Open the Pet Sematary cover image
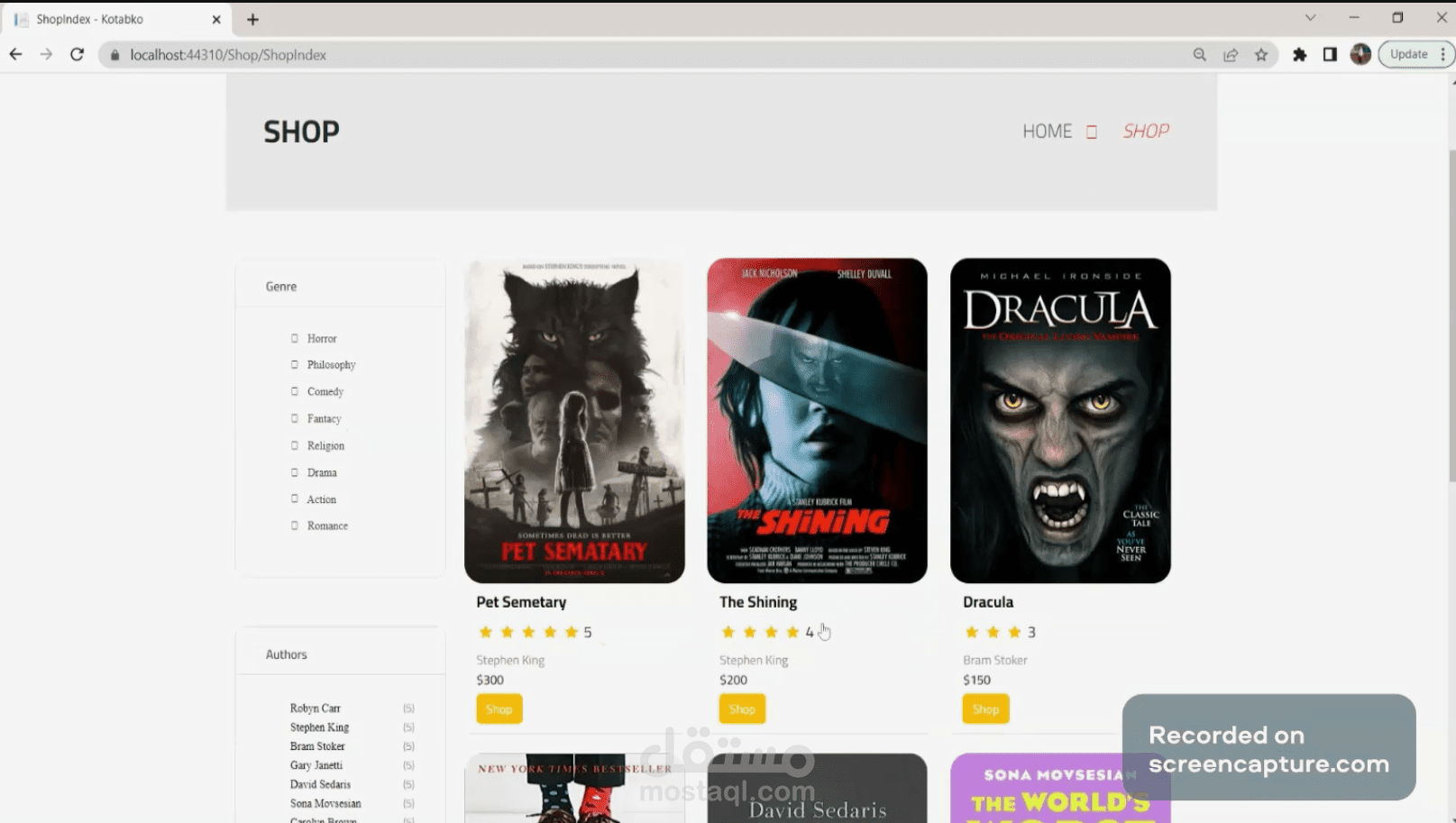Screen dimensions: 1456x823 click(574, 421)
